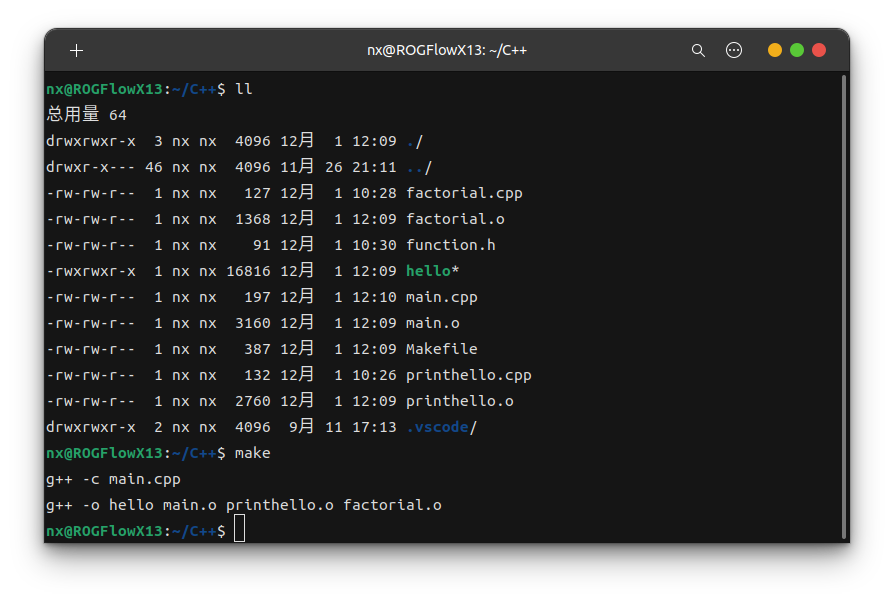The height and width of the screenshot is (603, 894).
Task: Click the cursor block at the last prompt
Action: click(x=239, y=530)
